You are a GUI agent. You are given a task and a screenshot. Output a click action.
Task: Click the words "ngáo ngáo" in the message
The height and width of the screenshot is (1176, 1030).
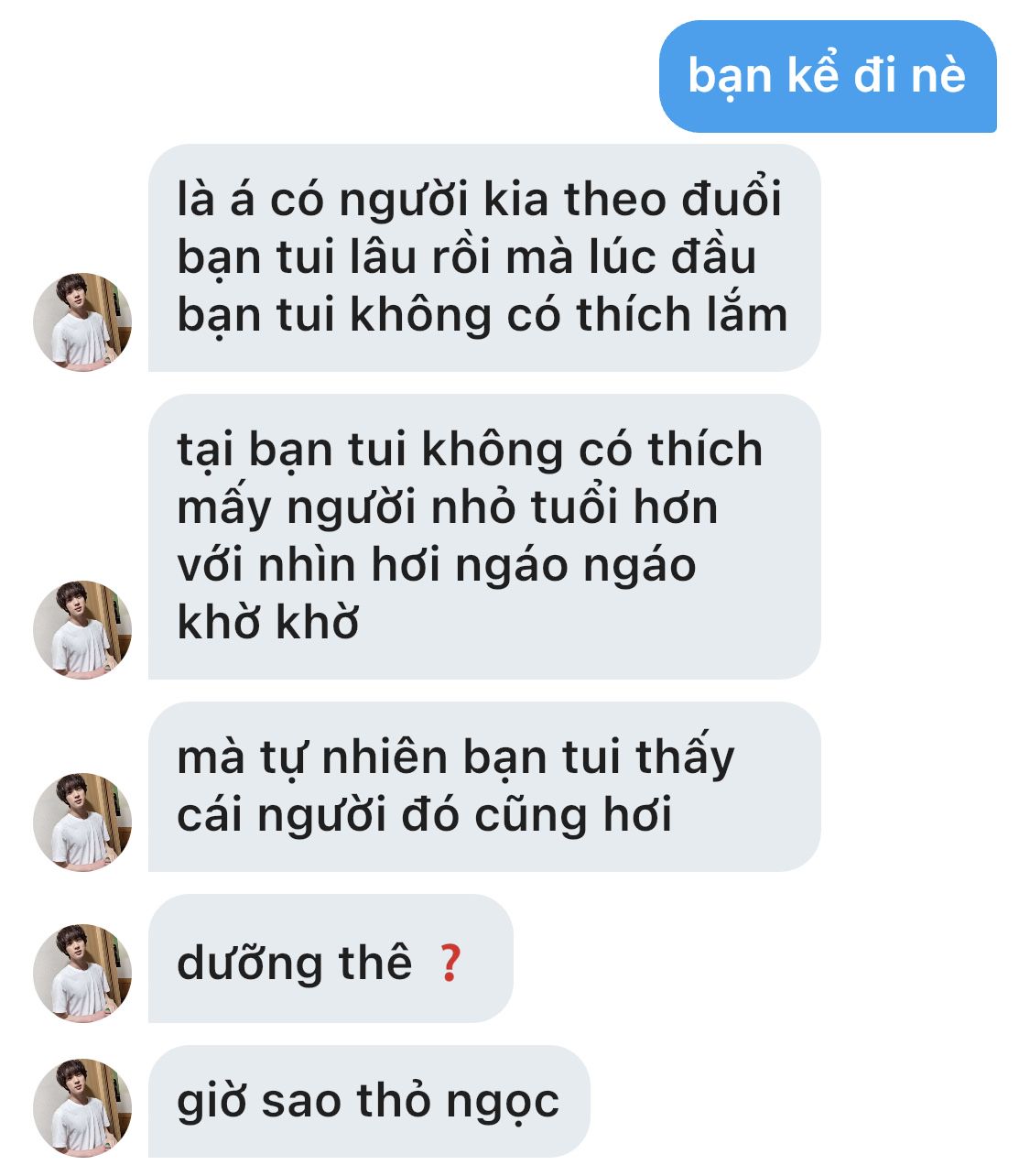pyautogui.click(x=575, y=566)
